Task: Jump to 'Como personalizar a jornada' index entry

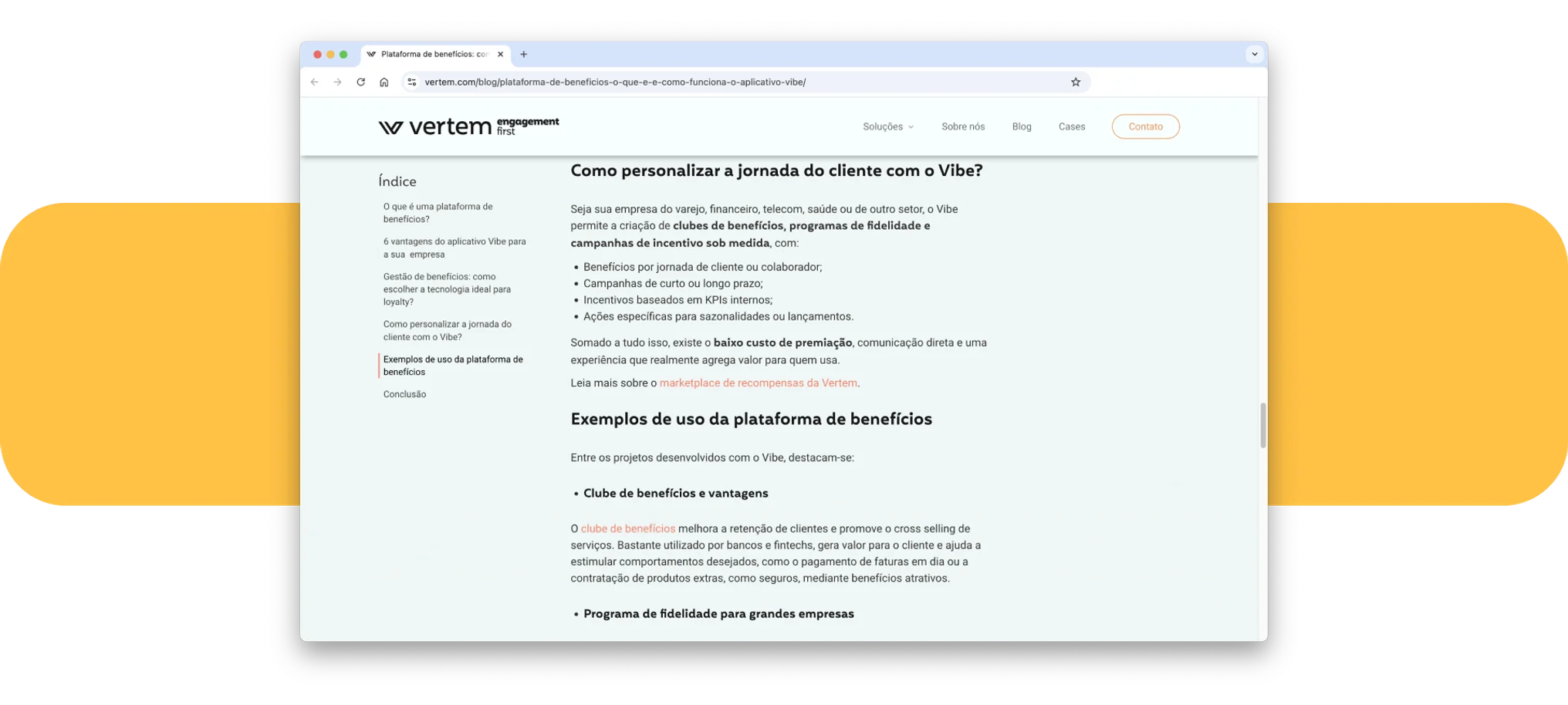Action: point(447,330)
